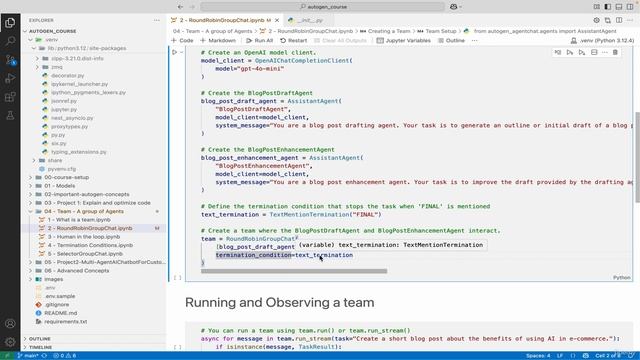640x360 pixels.
Task: Execute cell and below icon
Action: (x=582, y=52)
